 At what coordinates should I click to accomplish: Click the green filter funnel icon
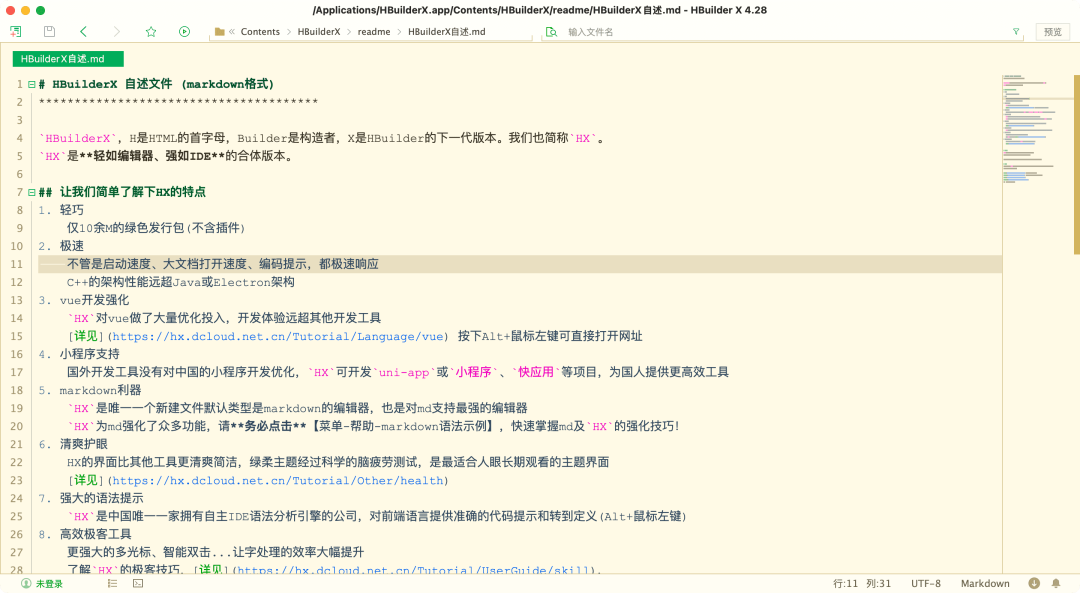point(1016,32)
